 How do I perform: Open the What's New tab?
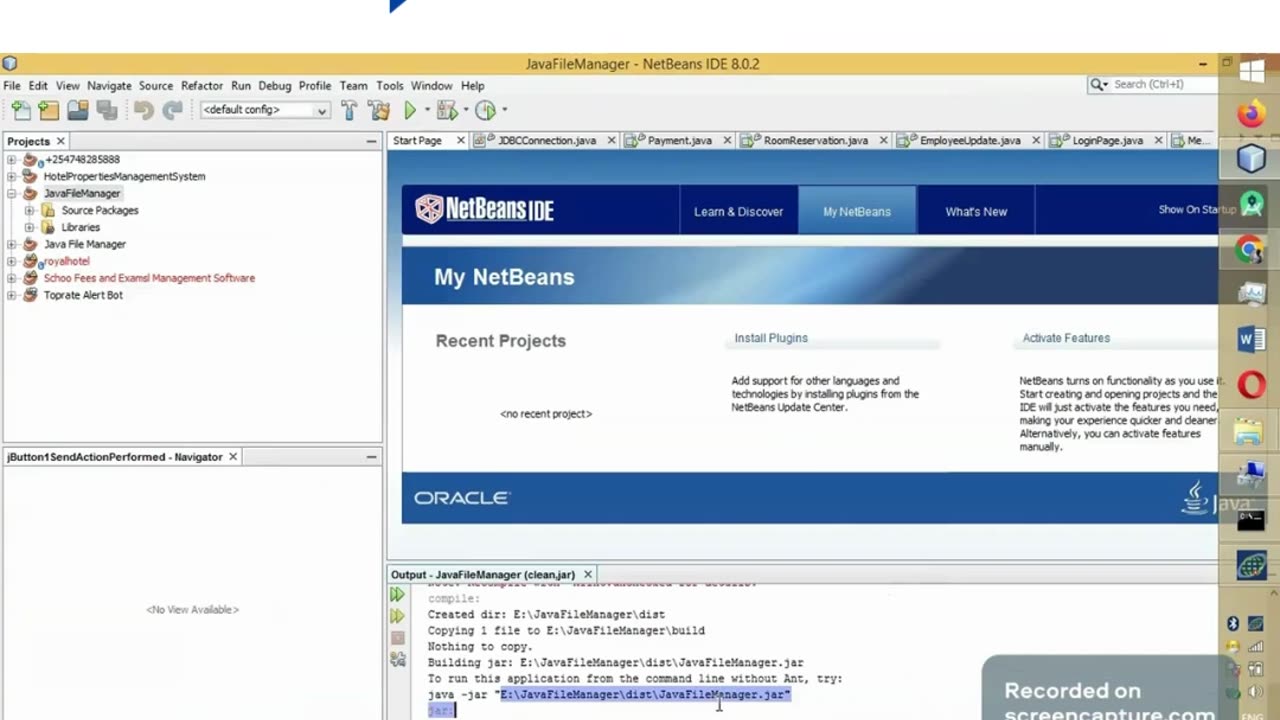(x=976, y=212)
